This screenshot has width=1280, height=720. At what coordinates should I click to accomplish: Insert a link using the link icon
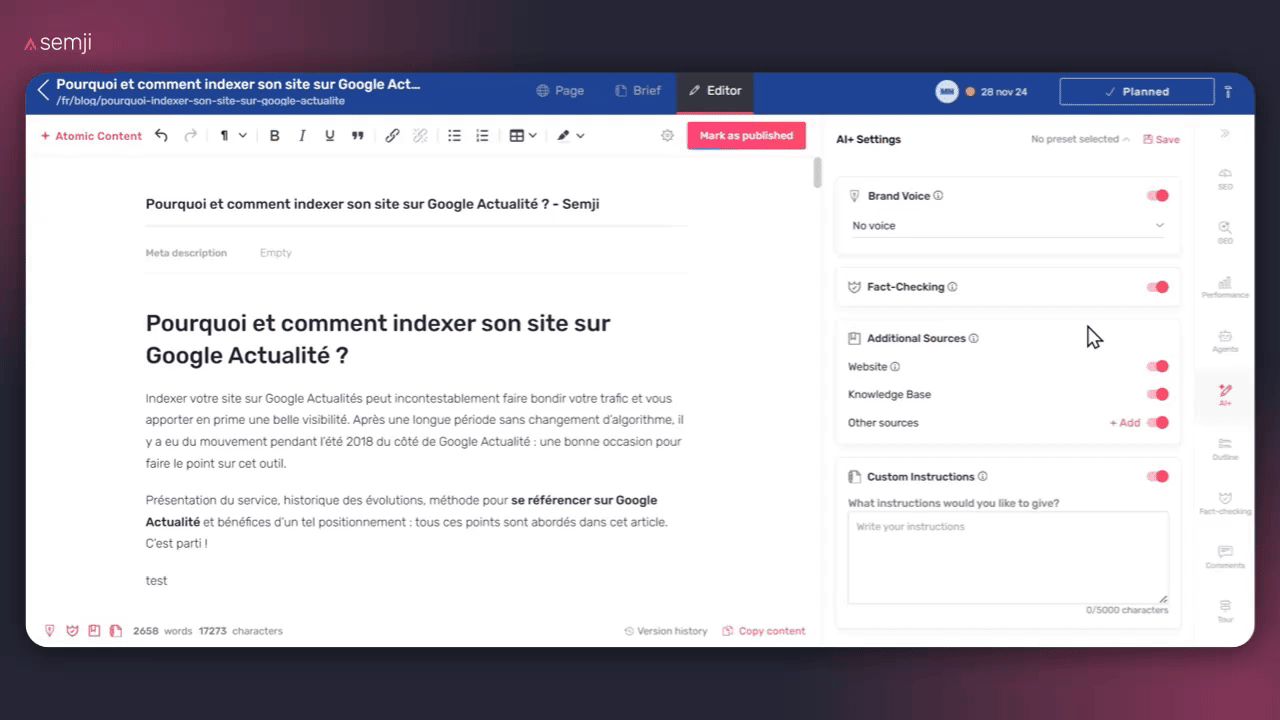392,136
